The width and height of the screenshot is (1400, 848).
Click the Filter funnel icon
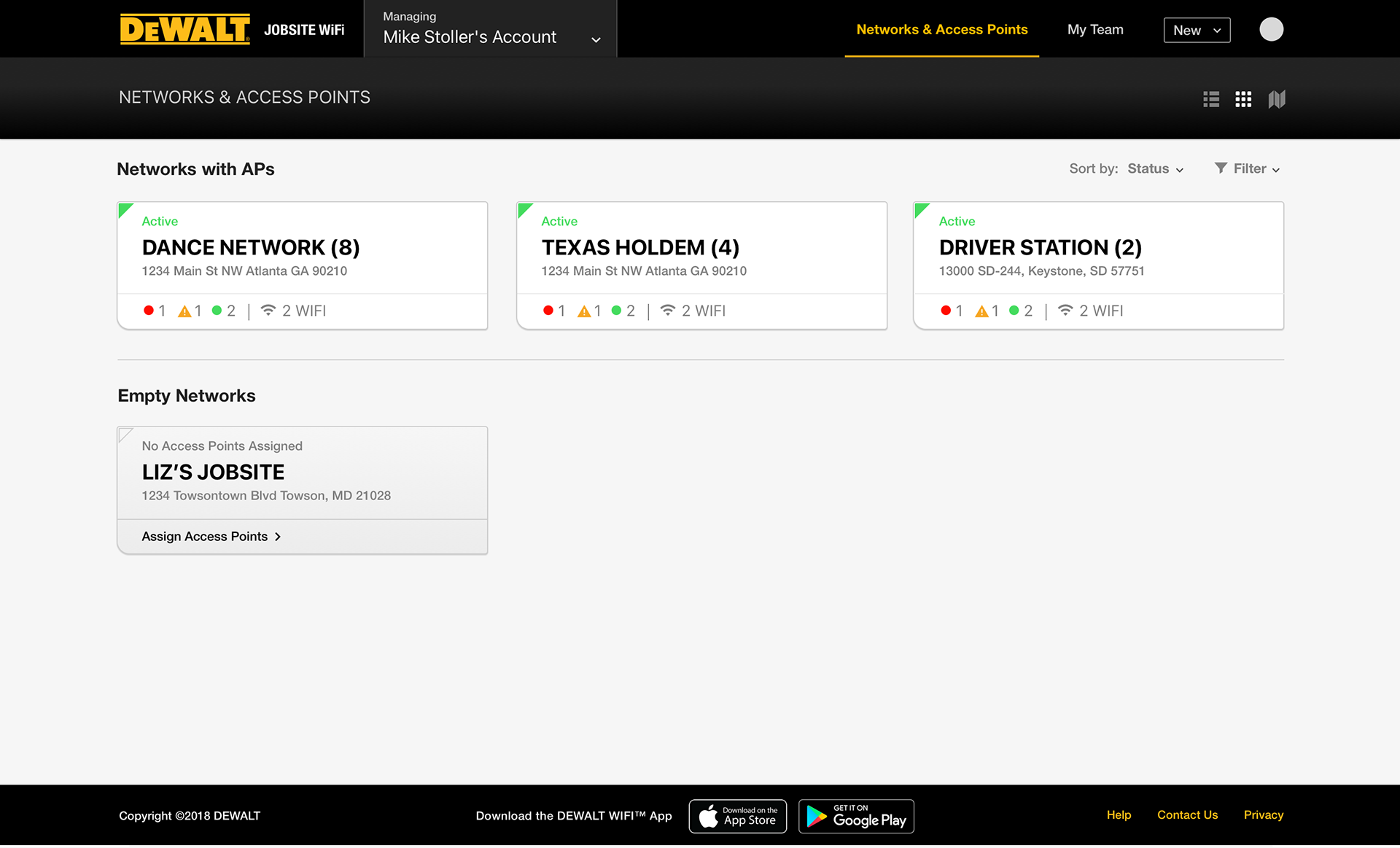[x=1221, y=168]
